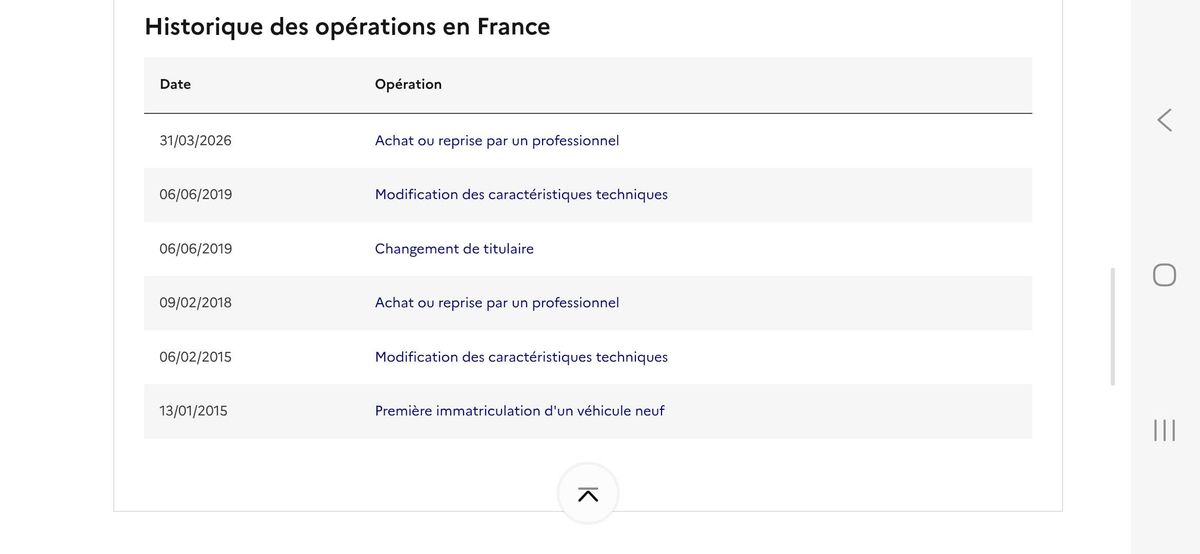Click 'Historique des opérations en France' heading
This screenshot has width=1200, height=554.
pyautogui.click(x=347, y=27)
